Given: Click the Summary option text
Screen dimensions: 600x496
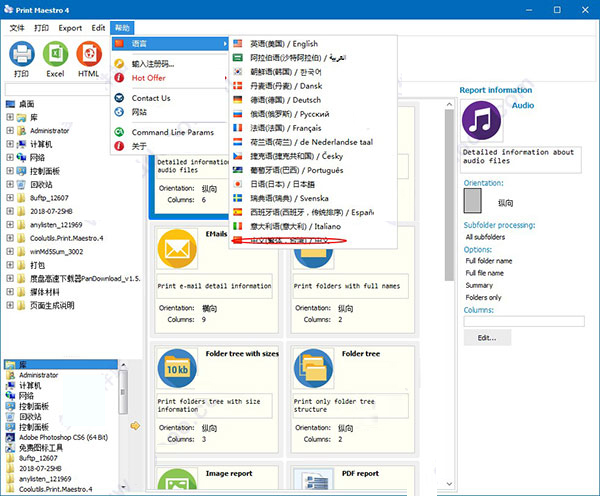Looking at the screenshot, I should [x=479, y=285].
